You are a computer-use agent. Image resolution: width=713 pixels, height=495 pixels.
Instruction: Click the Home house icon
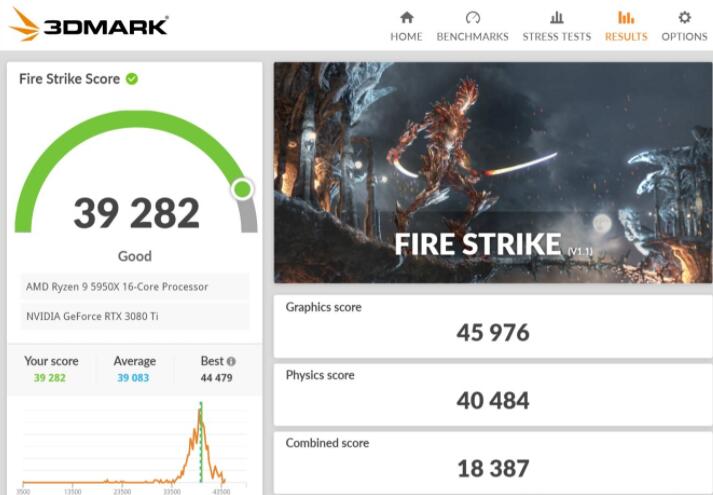pos(406,18)
